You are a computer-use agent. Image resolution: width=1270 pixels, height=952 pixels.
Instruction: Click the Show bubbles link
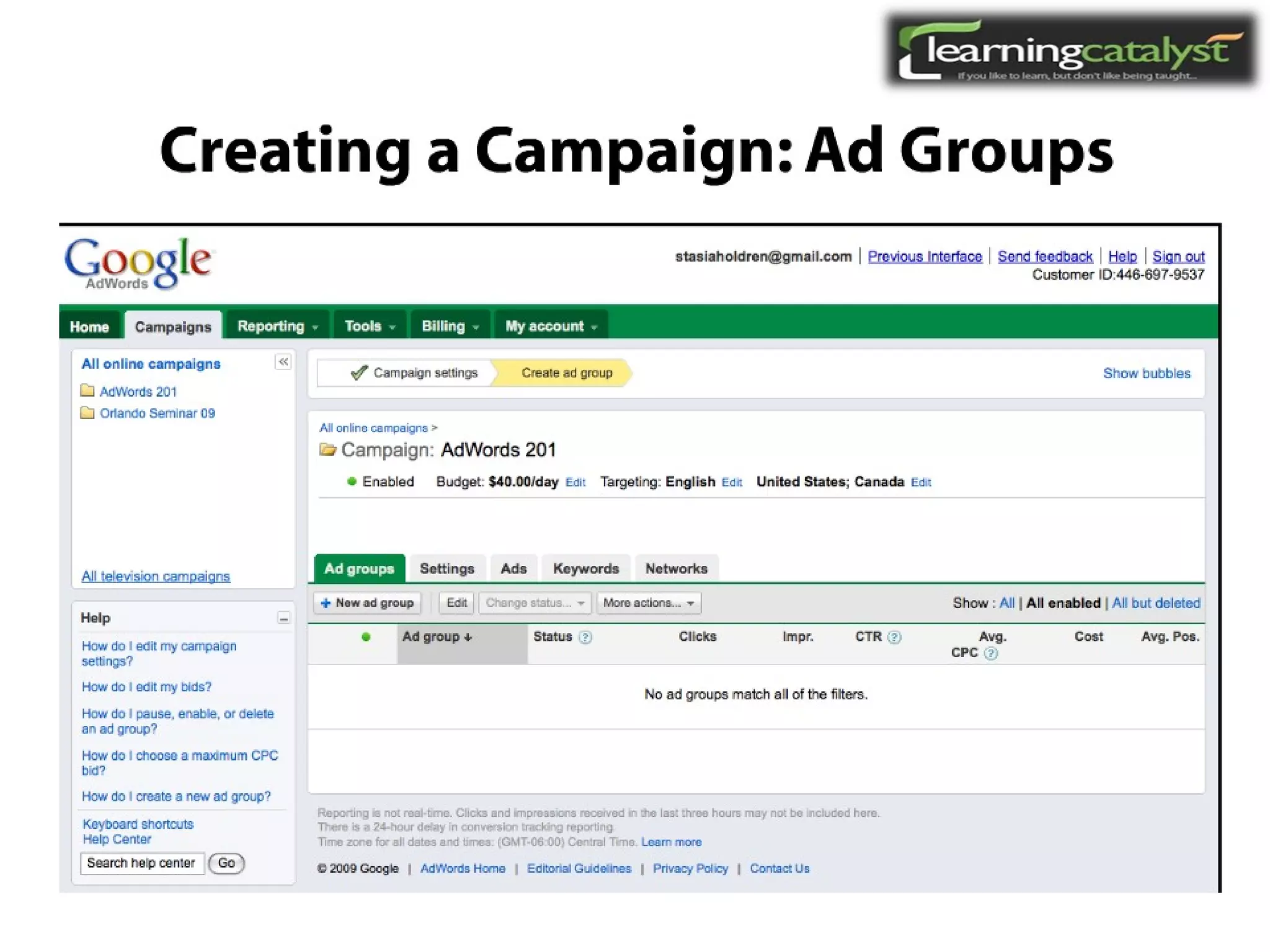coord(1146,374)
